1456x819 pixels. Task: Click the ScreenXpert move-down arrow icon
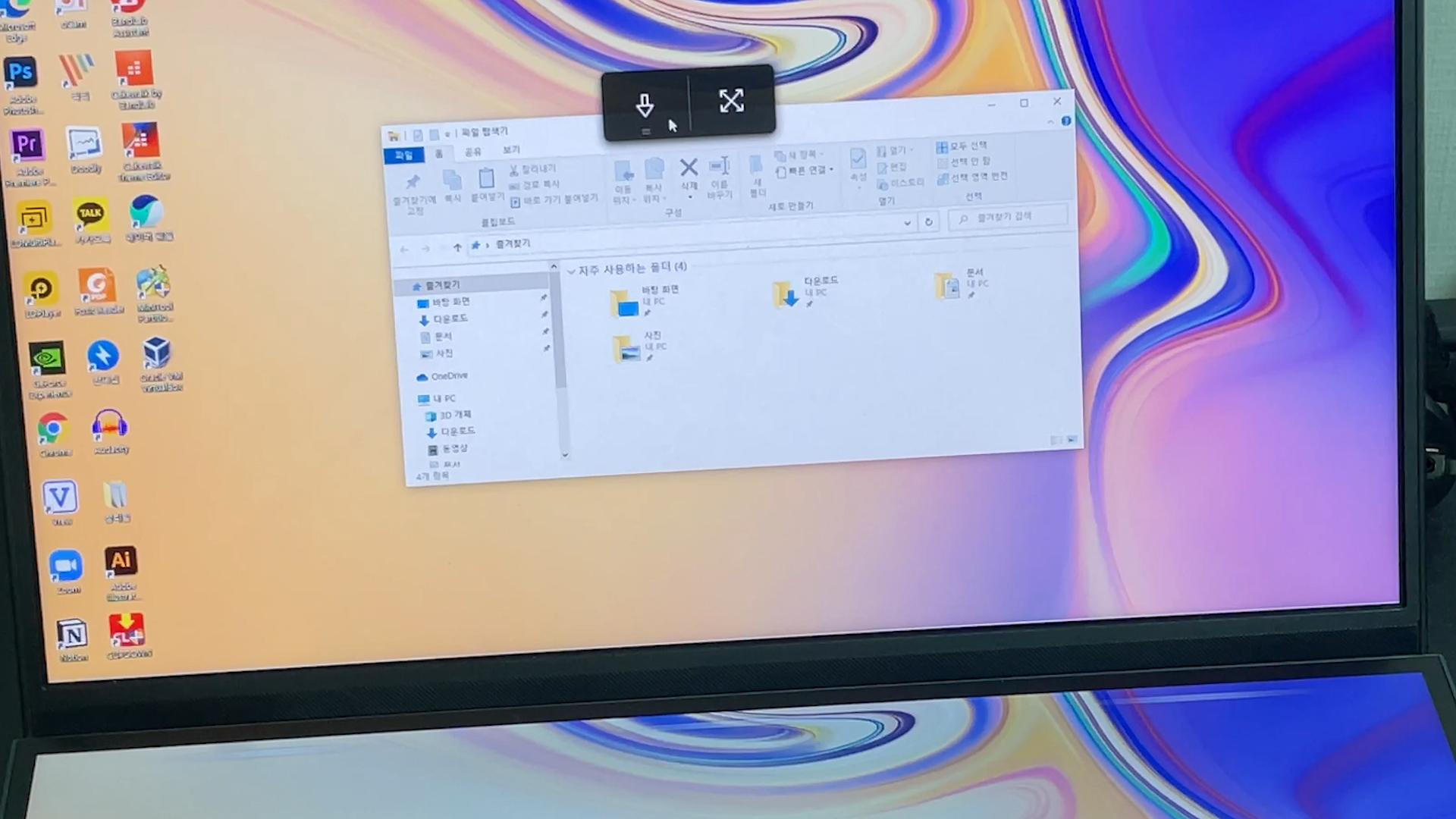pyautogui.click(x=645, y=105)
